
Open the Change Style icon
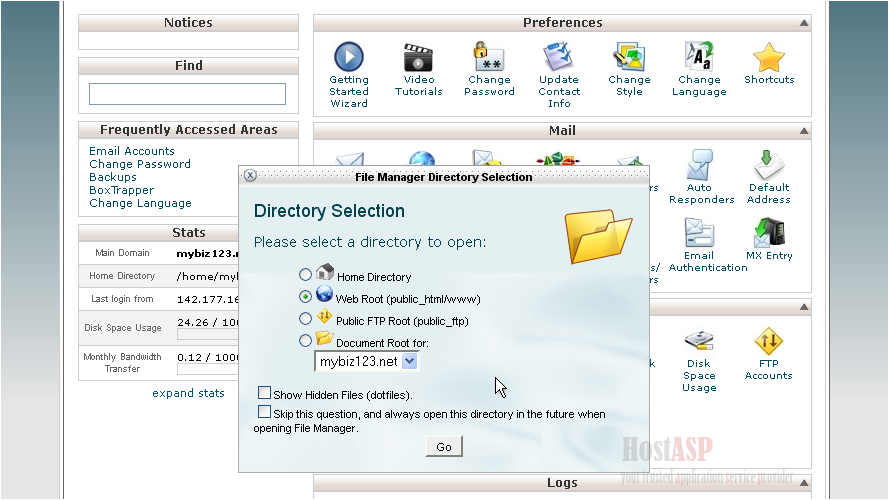pyautogui.click(x=629, y=57)
